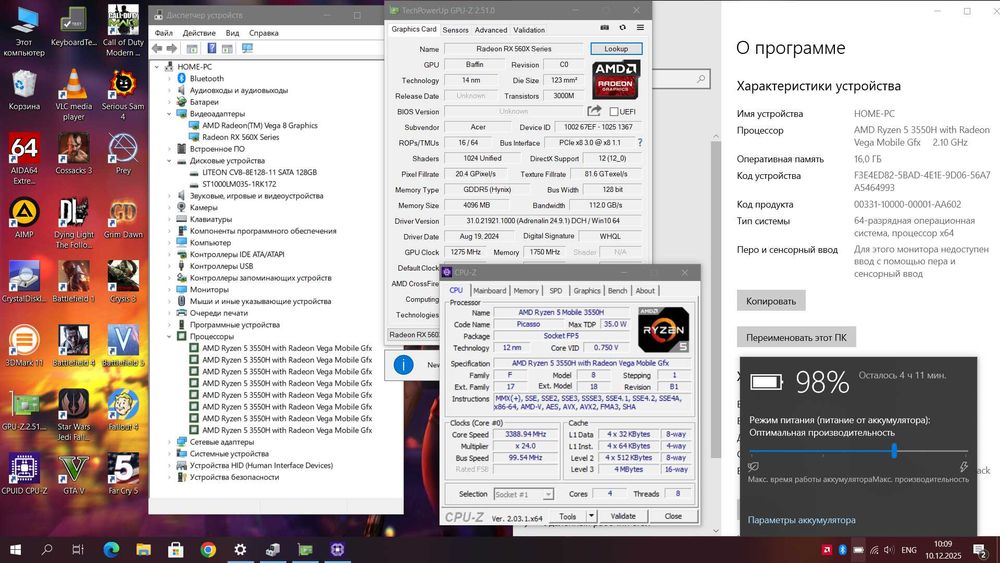Screen dimensions: 1000x563
Task: Open VLC media player desktop icon
Action: point(74,95)
